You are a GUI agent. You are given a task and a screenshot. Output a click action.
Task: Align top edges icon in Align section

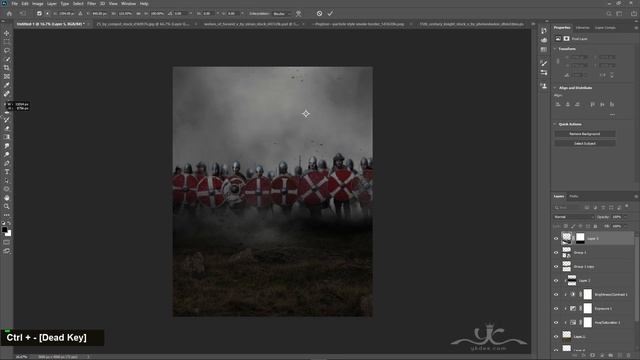click(x=592, y=104)
